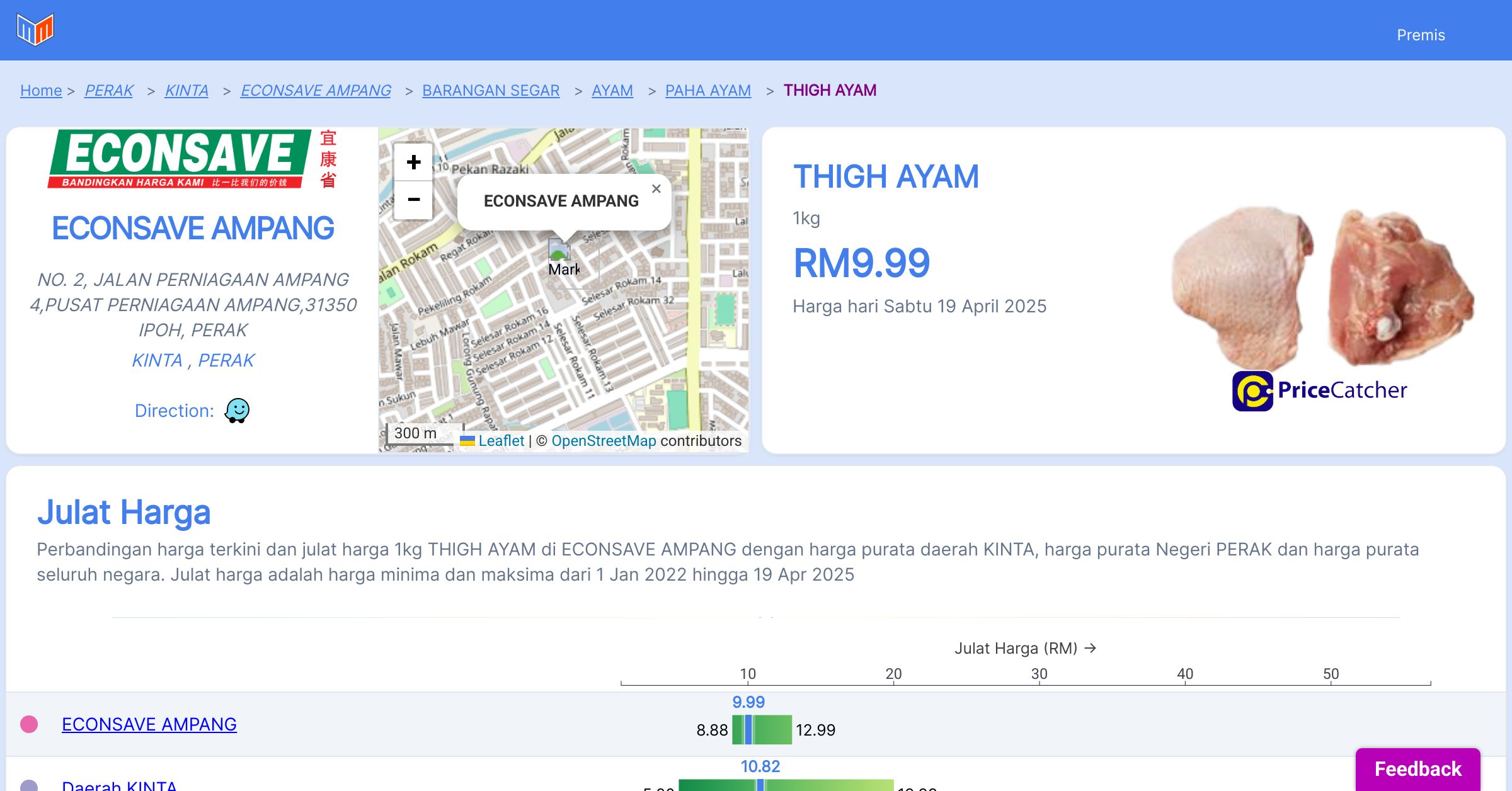Click purple dot beside Daerah KINTA row
Viewport: 1512px width, 791px height.
click(29, 786)
